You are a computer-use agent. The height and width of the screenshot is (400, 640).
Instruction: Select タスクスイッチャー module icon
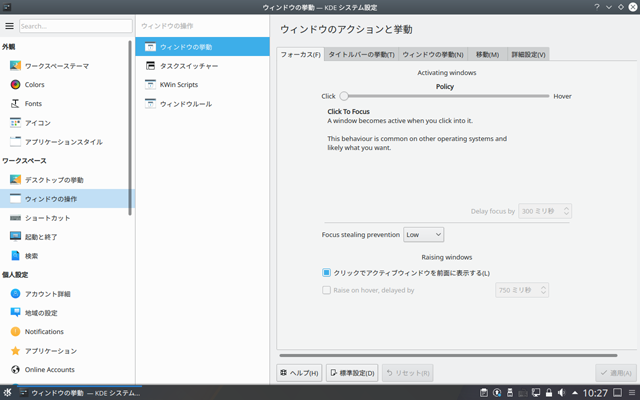[x=150, y=66]
